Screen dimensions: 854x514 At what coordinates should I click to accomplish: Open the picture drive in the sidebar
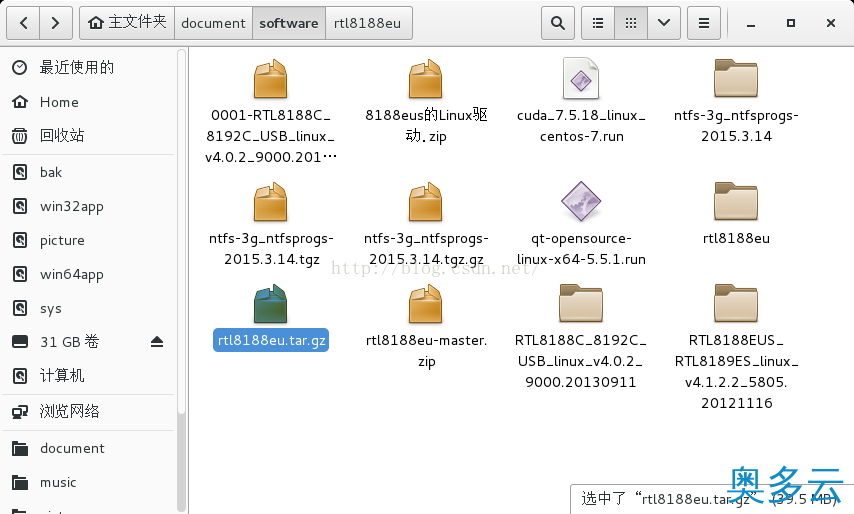(88, 241)
